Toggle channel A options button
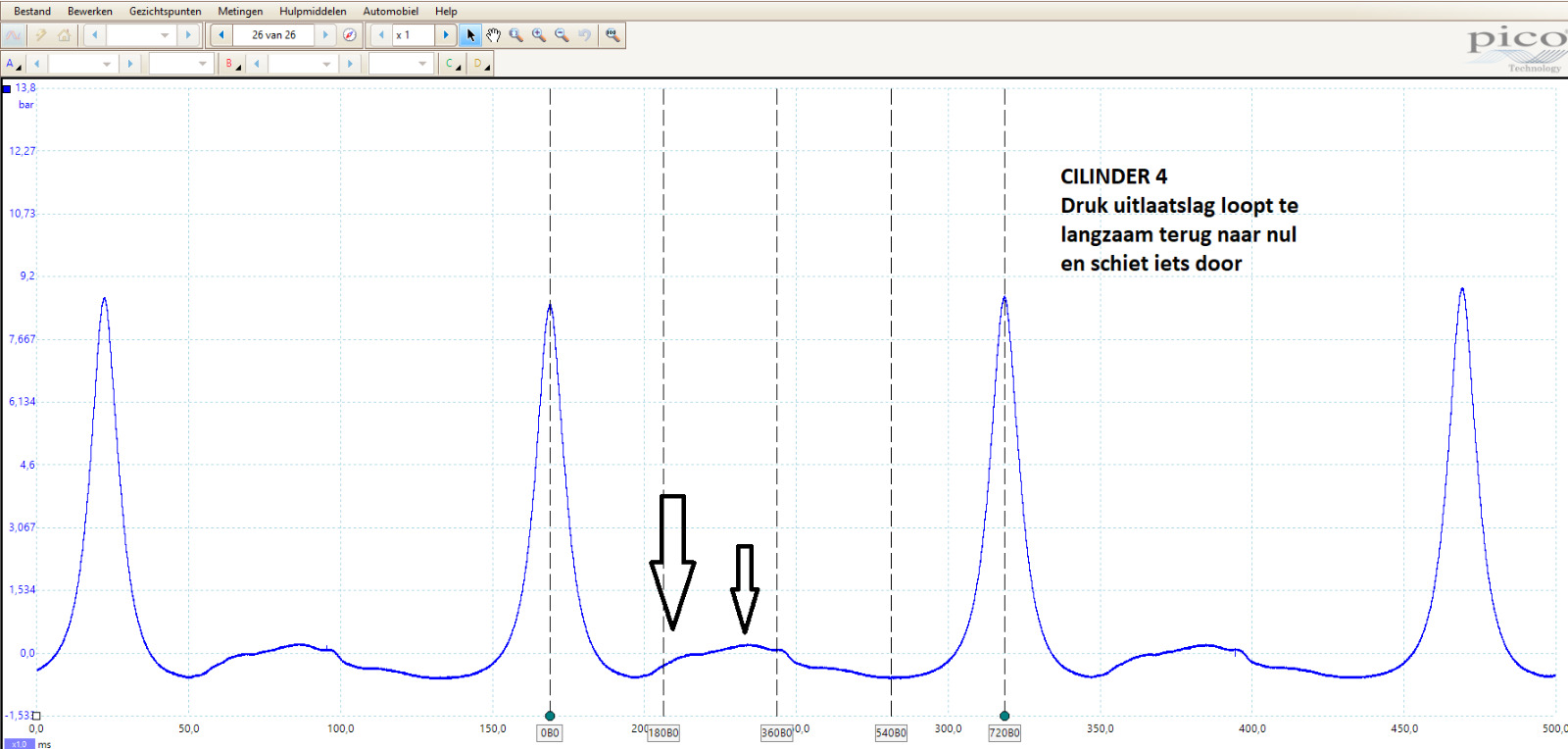 13,64
